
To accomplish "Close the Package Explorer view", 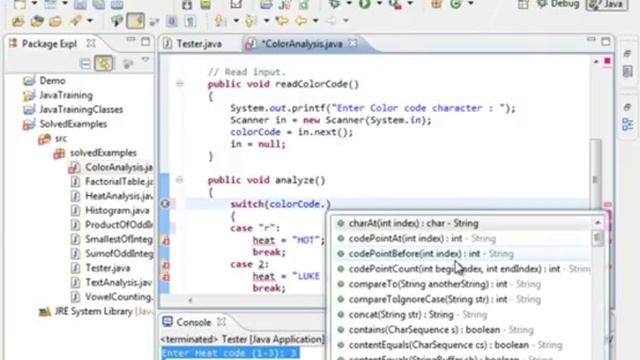I will pyautogui.click(x=91, y=42).
